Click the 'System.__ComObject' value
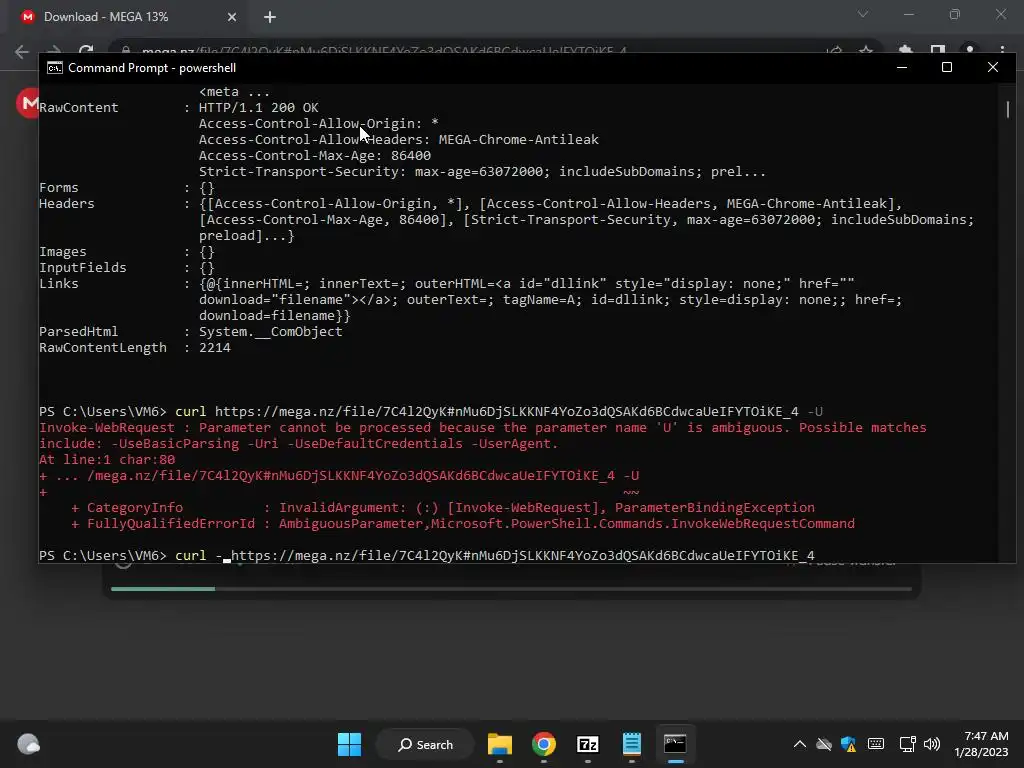Viewport: 1024px width, 768px height. [270, 332]
